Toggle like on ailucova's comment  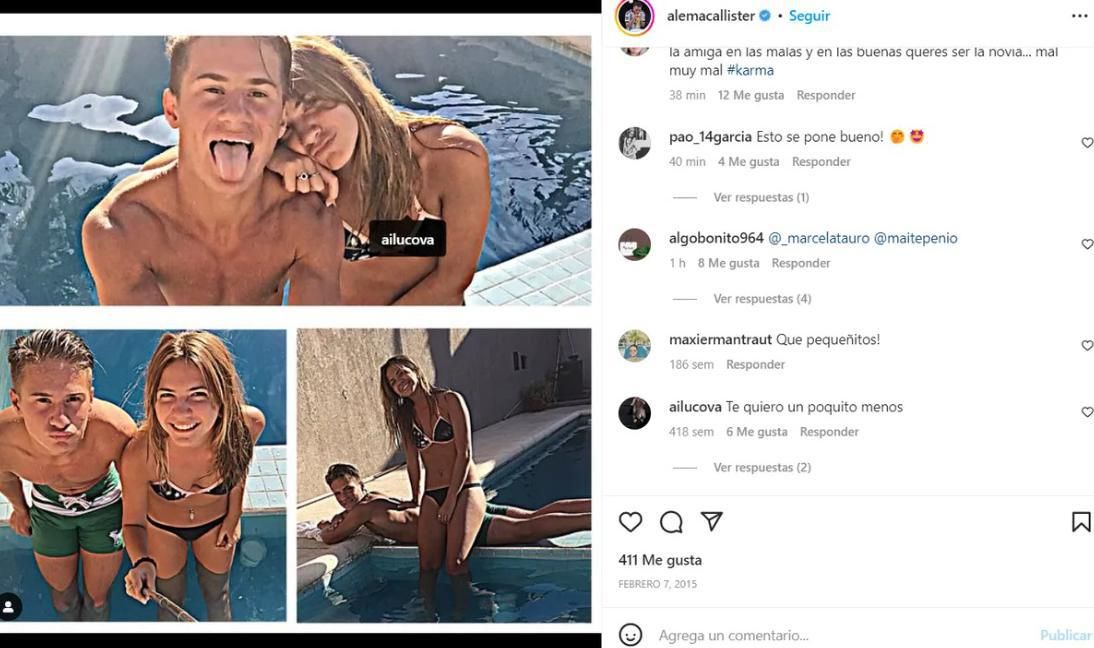(1087, 412)
